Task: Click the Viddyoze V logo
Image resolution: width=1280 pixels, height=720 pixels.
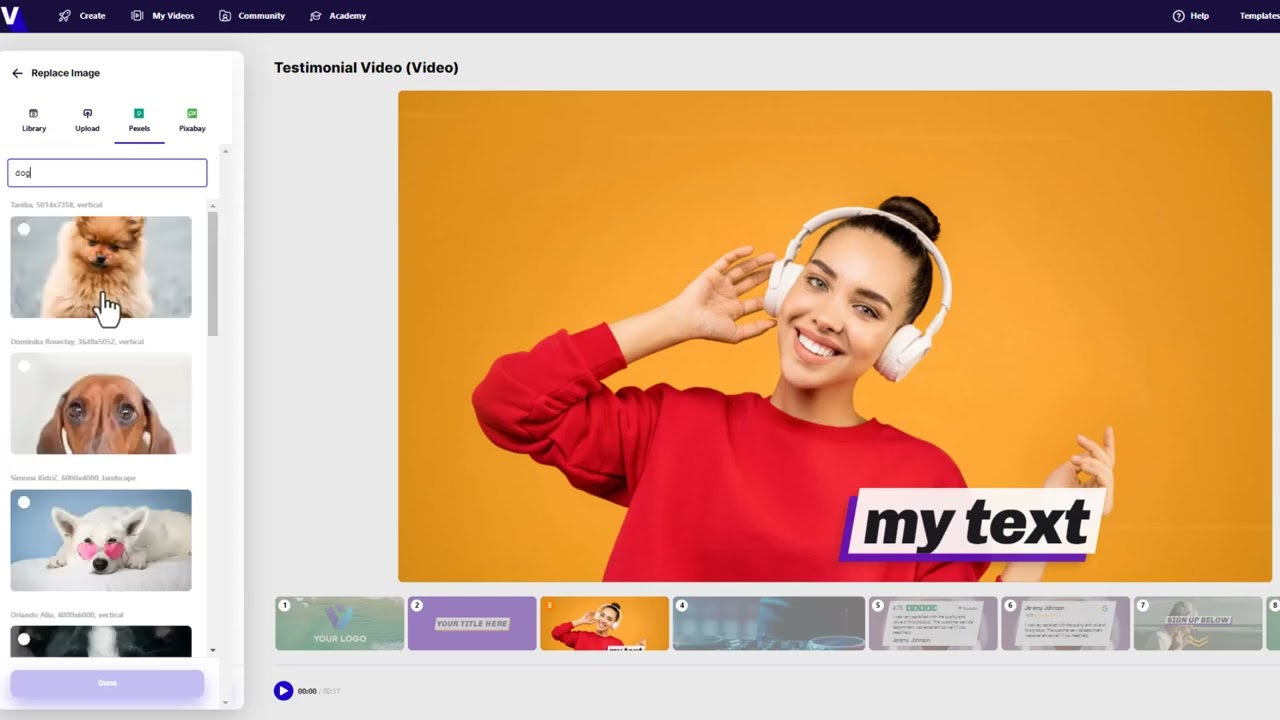Action: [10, 16]
